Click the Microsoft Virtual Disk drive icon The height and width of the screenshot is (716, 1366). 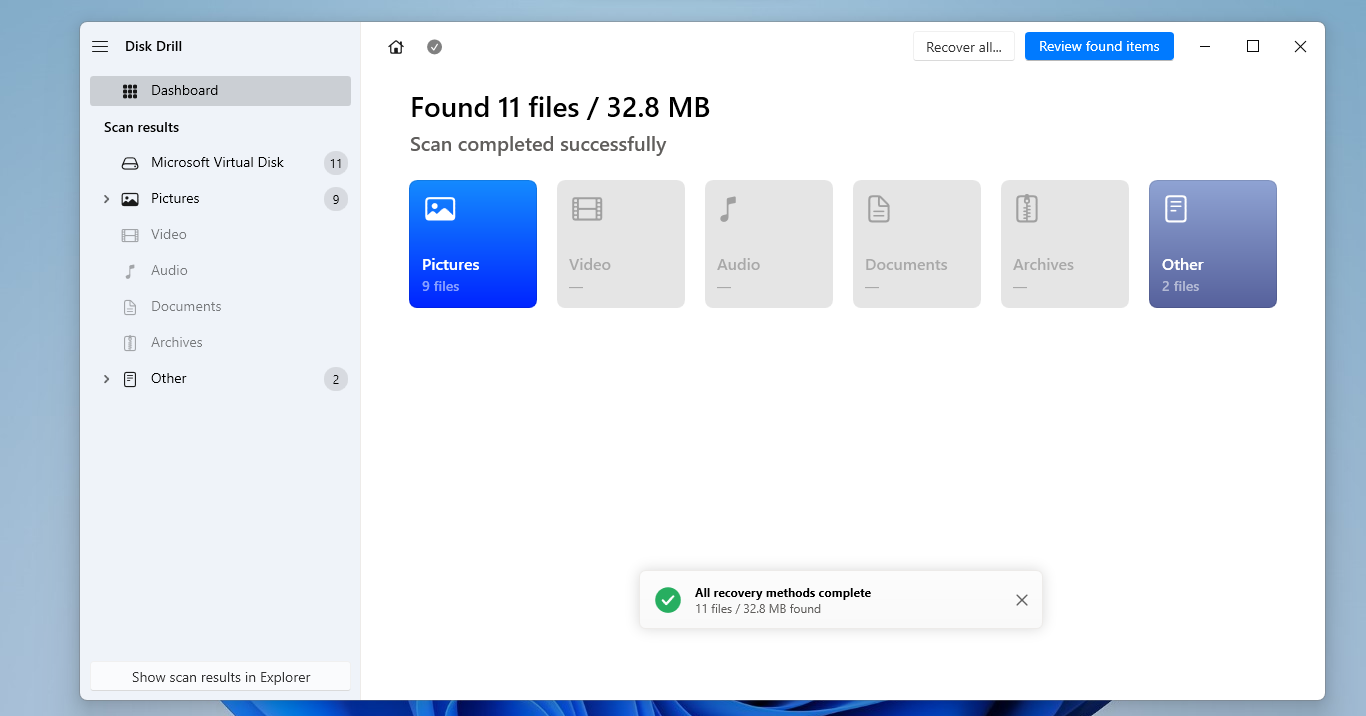(x=130, y=163)
